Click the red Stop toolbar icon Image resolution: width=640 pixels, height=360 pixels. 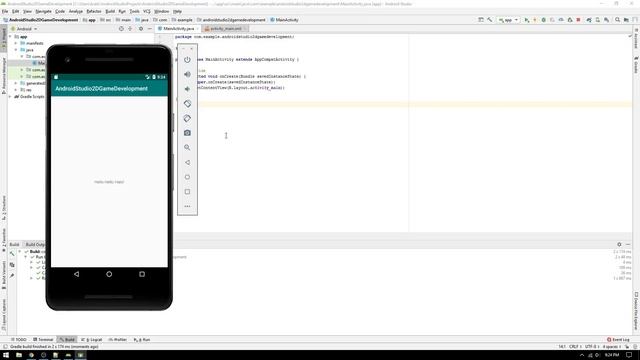578,20
